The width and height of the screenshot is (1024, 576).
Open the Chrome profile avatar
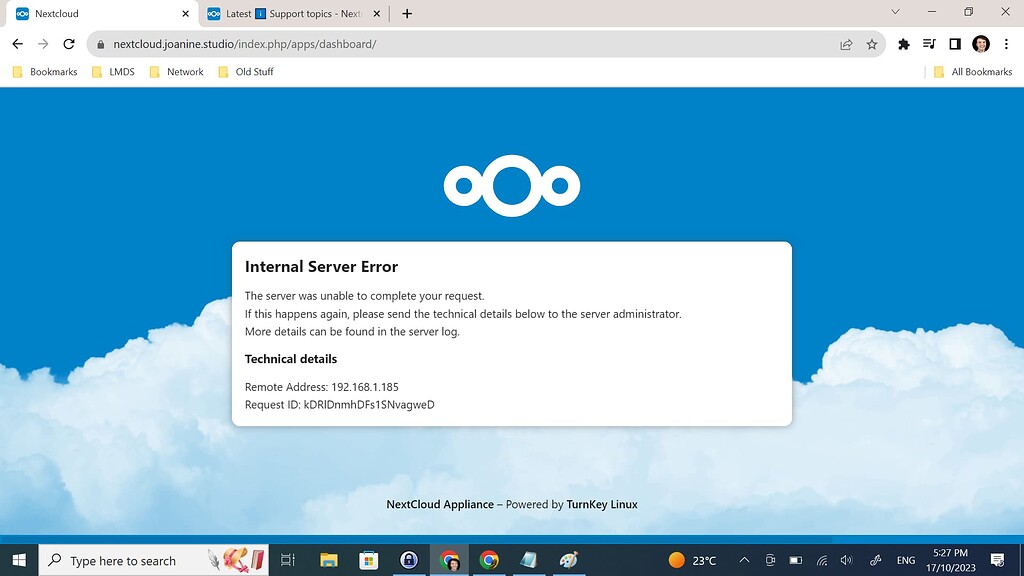pyautogui.click(x=981, y=44)
